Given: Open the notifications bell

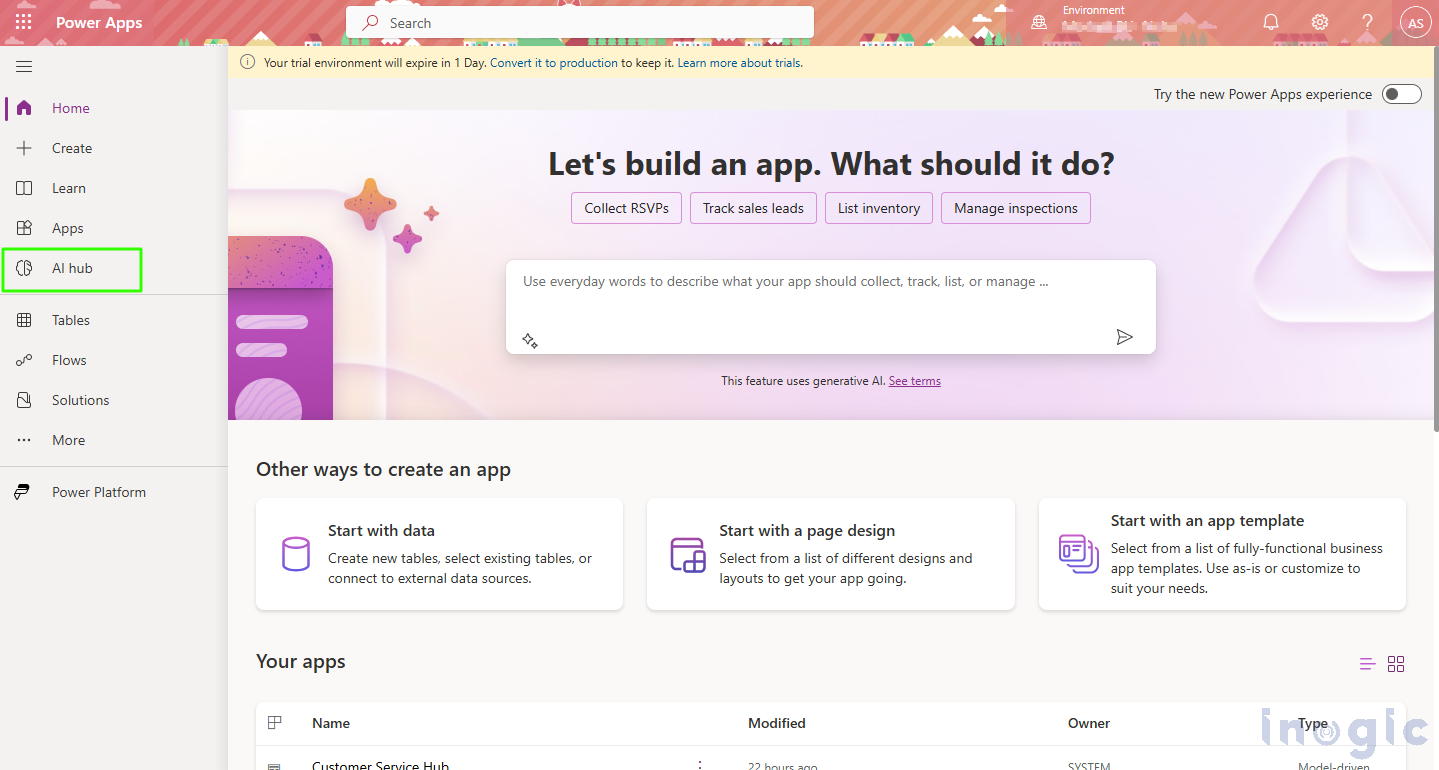Looking at the screenshot, I should coord(1271,22).
